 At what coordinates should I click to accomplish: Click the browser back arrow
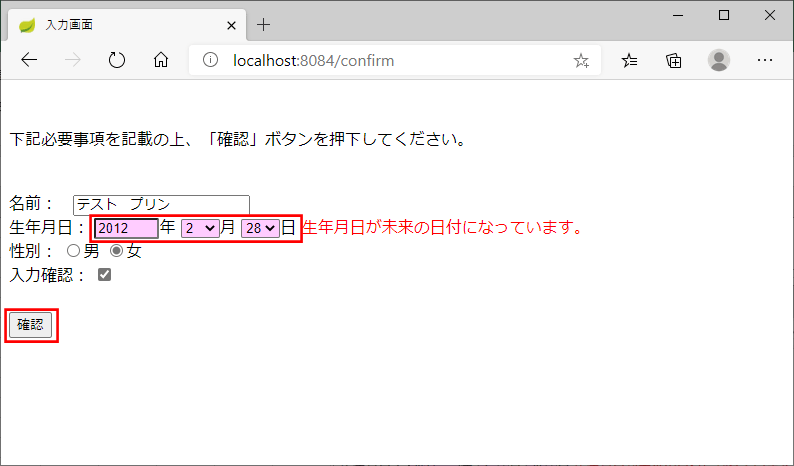point(29,60)
